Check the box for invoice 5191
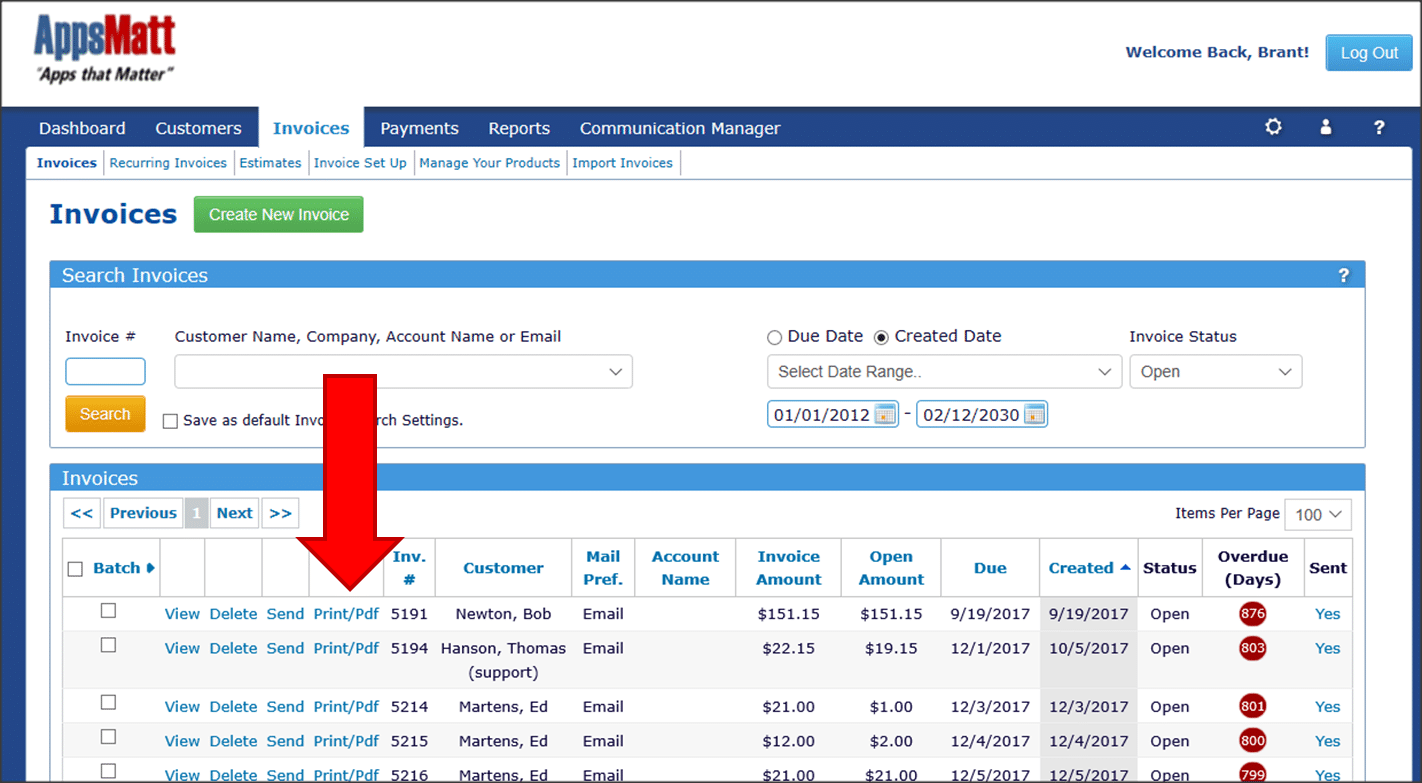 point(109,611)
